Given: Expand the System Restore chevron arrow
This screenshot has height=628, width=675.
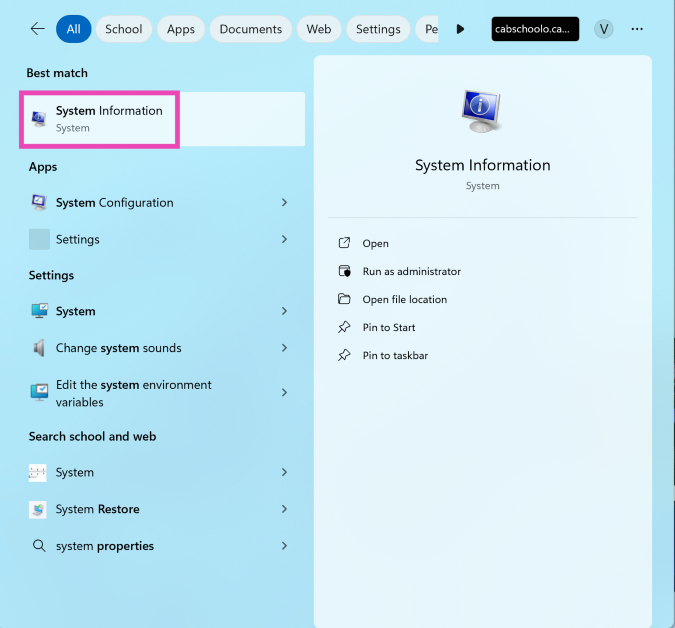Looking at the screenshot, I should (284, 509).
